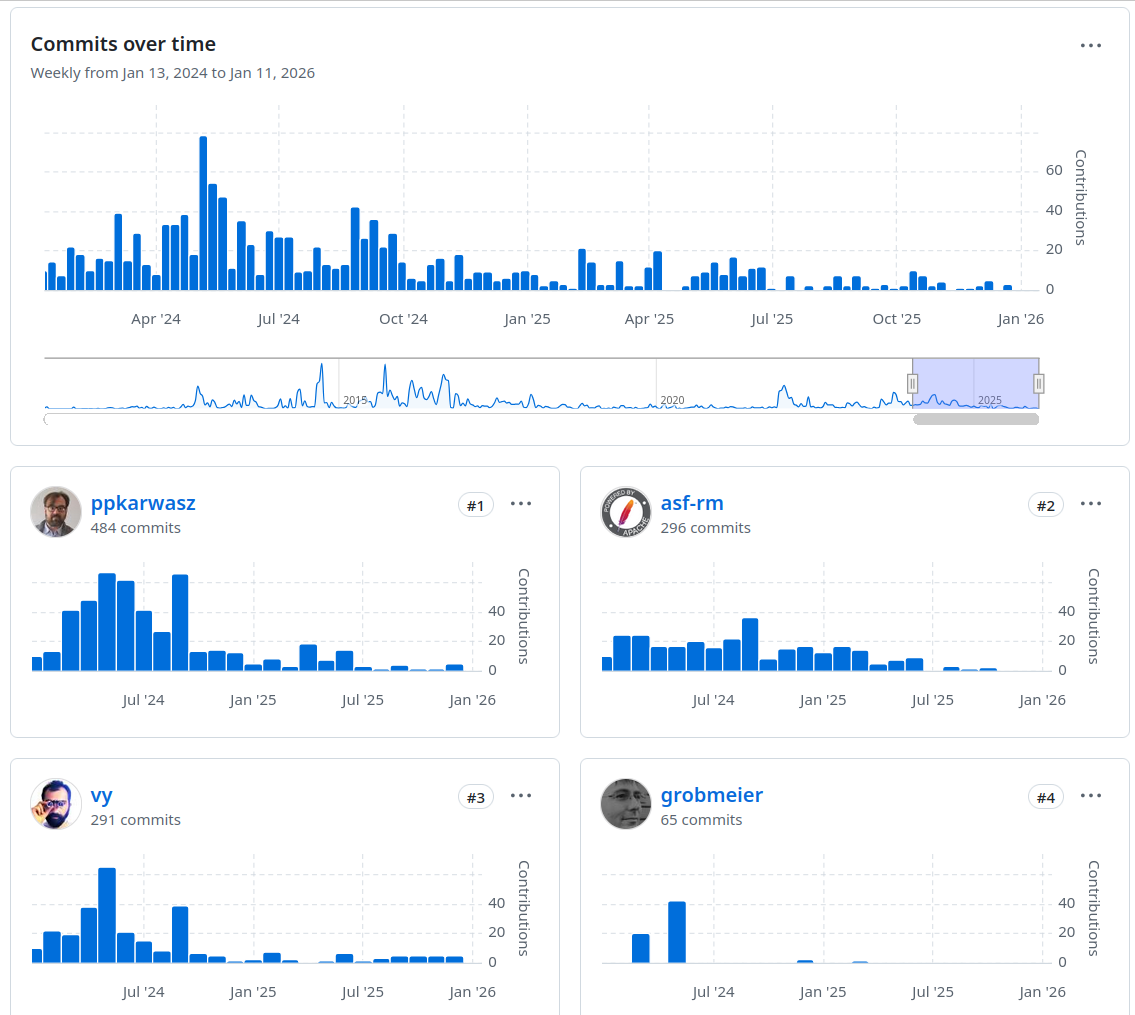Click the right handle of range selector

coord(1039,383)
